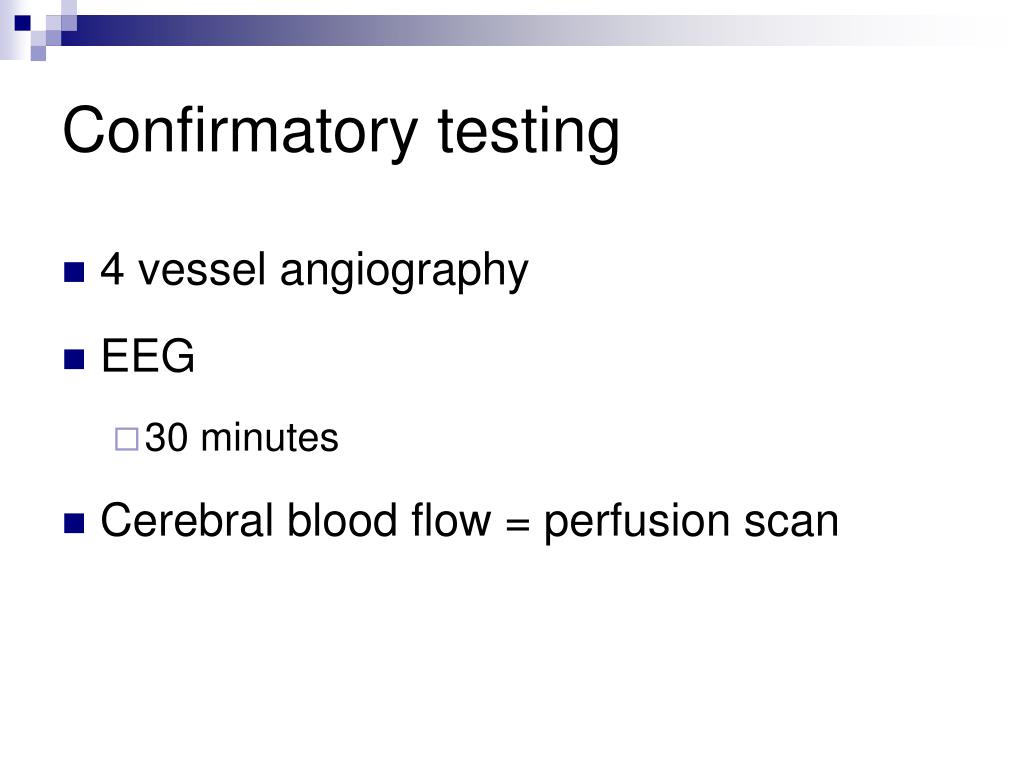
Task: Click the hollow square bullet before "30 minutes"
Action: (x=127, y=440)
